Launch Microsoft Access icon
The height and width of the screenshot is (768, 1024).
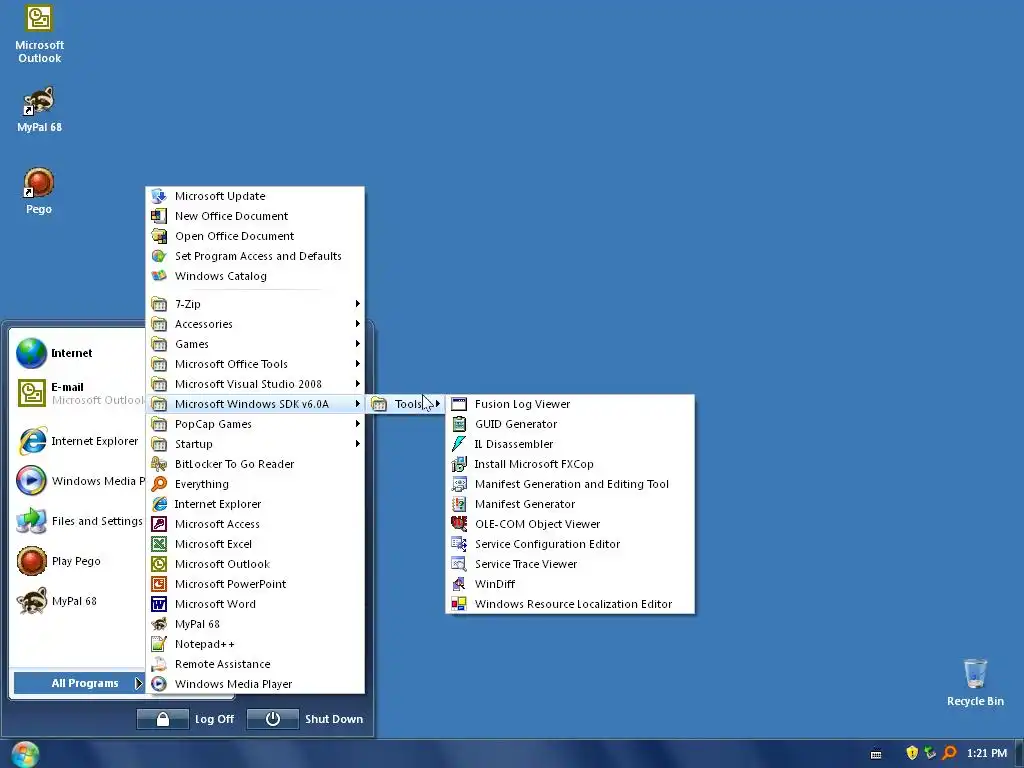pyautogui.click(x=159, y=524)
